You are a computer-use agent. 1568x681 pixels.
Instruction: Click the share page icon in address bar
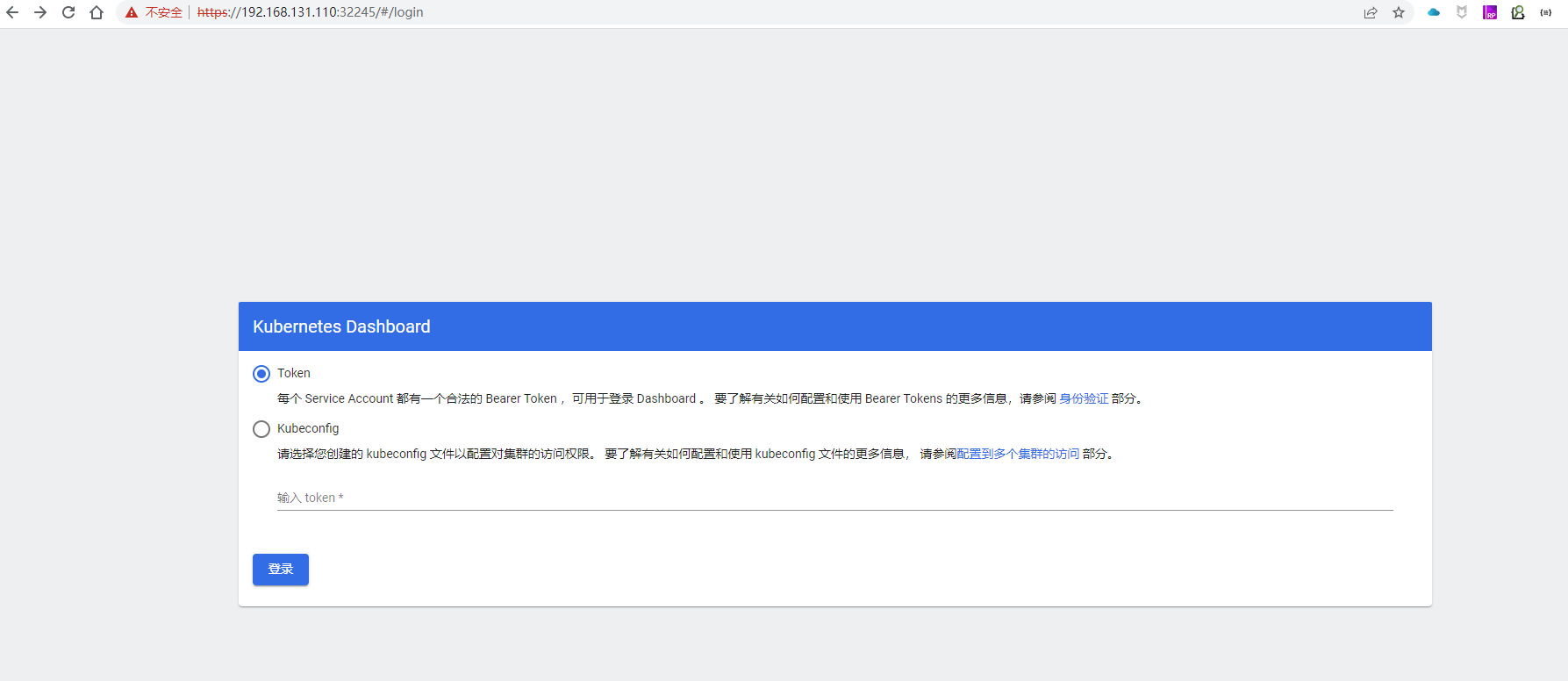(1371, 12)
